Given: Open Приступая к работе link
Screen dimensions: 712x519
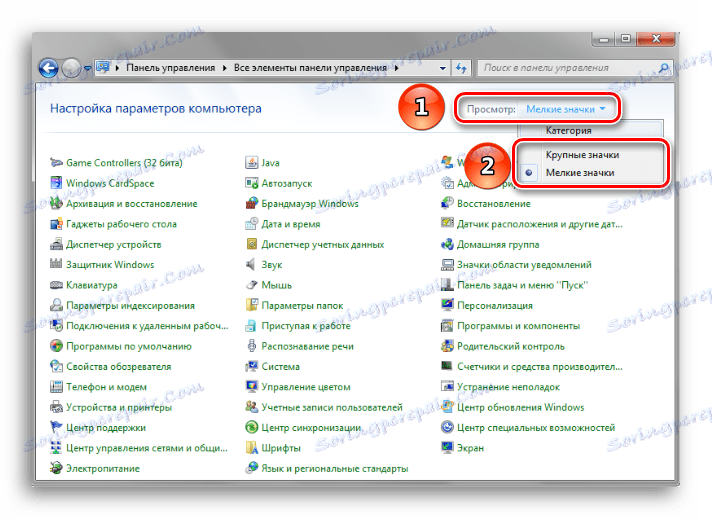Looking at the screenshot, I should click(x=306, y=326).
